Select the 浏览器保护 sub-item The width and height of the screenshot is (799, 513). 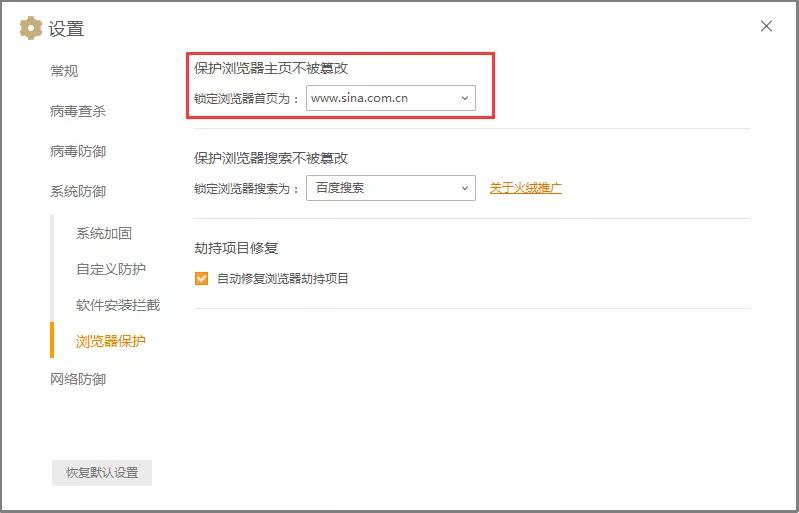(x=111, y=341)
